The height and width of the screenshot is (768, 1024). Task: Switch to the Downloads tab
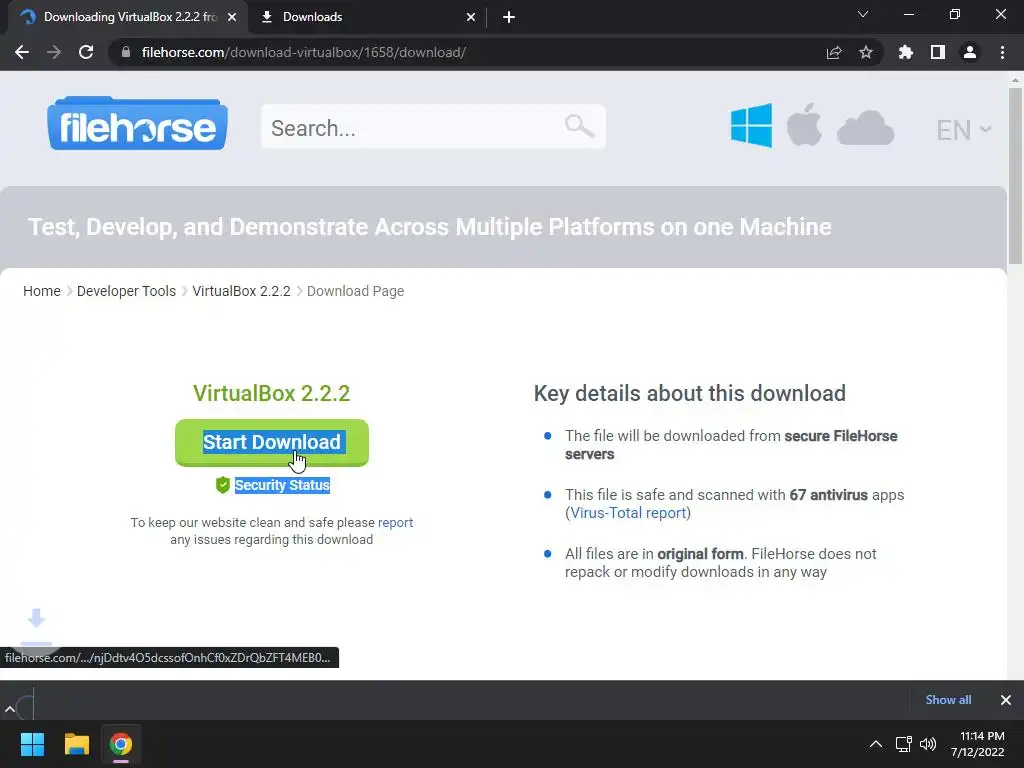coord(368,17)
